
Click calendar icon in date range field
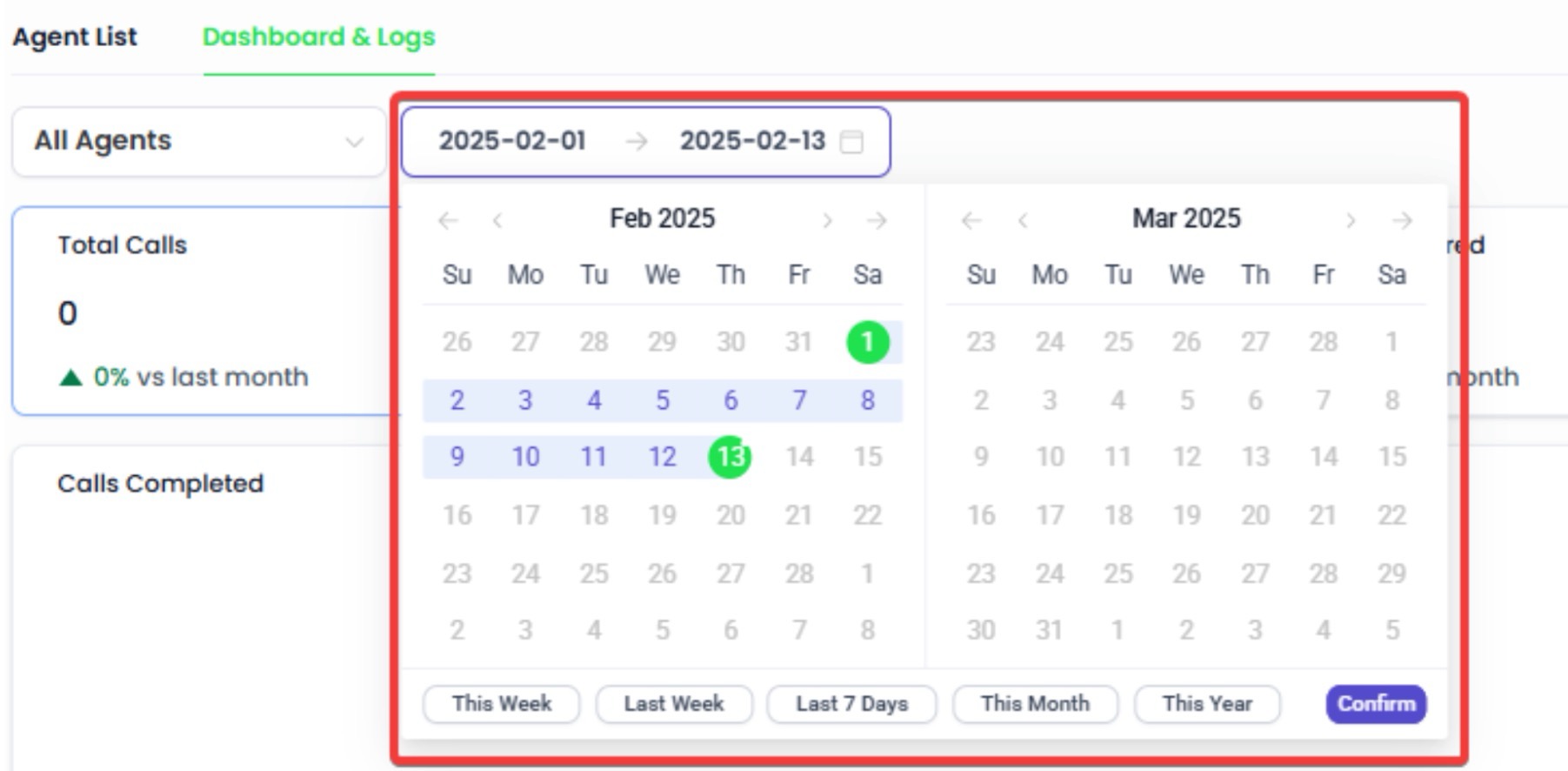[x=851, y=142]
